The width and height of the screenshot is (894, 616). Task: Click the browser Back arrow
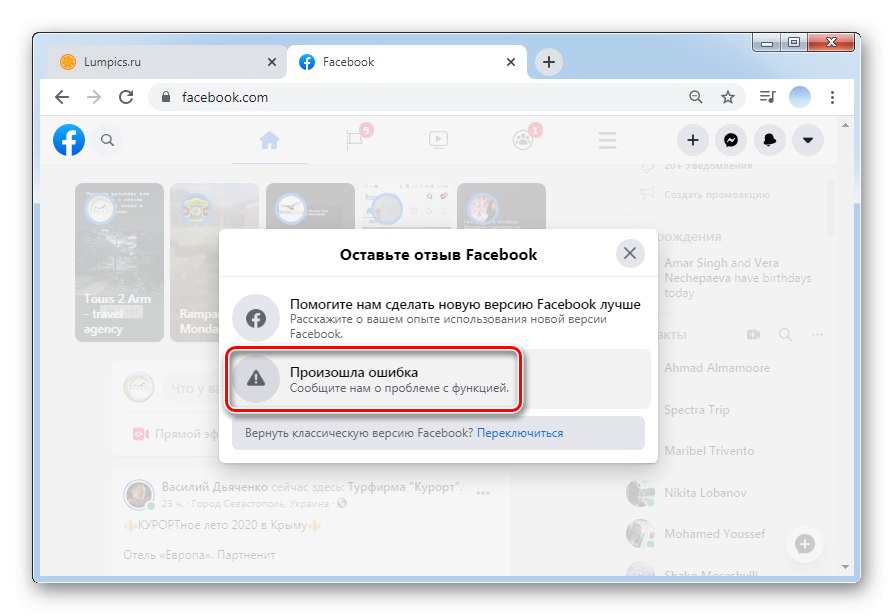(x=62, y=98)
